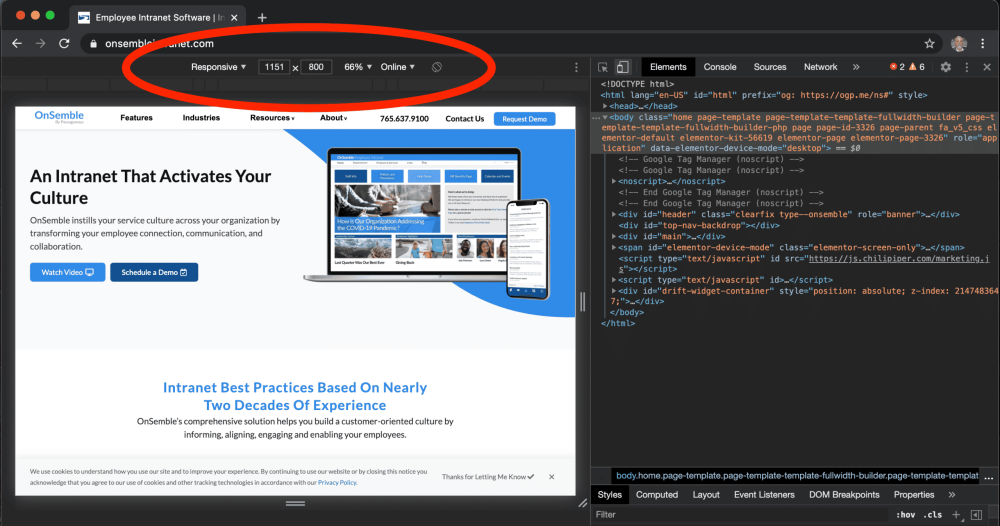Viewport: 1000px width, 526px height.
Task: Dismiss the cookie notice with X
Action: point(552,477)
